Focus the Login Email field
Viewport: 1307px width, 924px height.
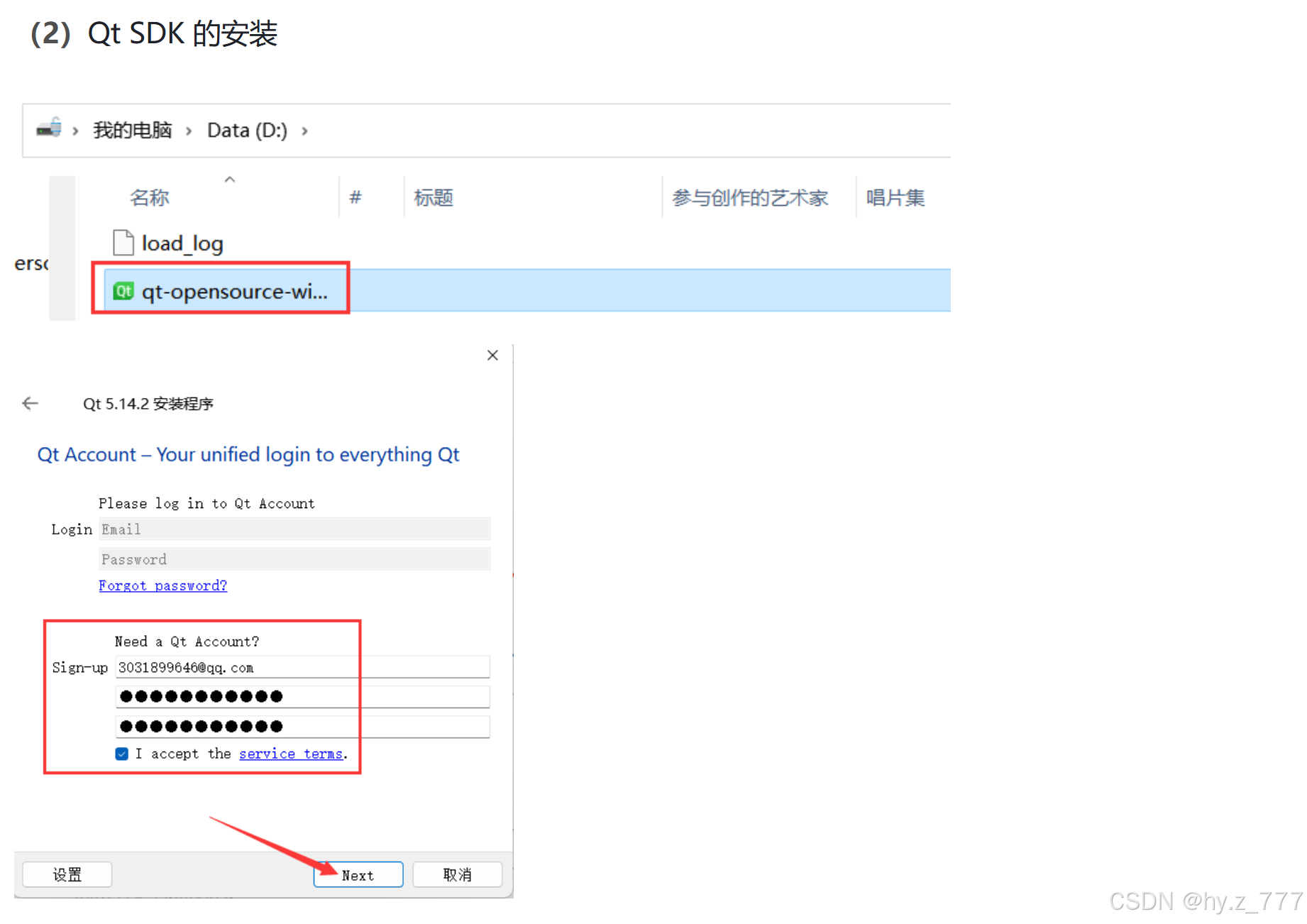(x=294, y=529)
